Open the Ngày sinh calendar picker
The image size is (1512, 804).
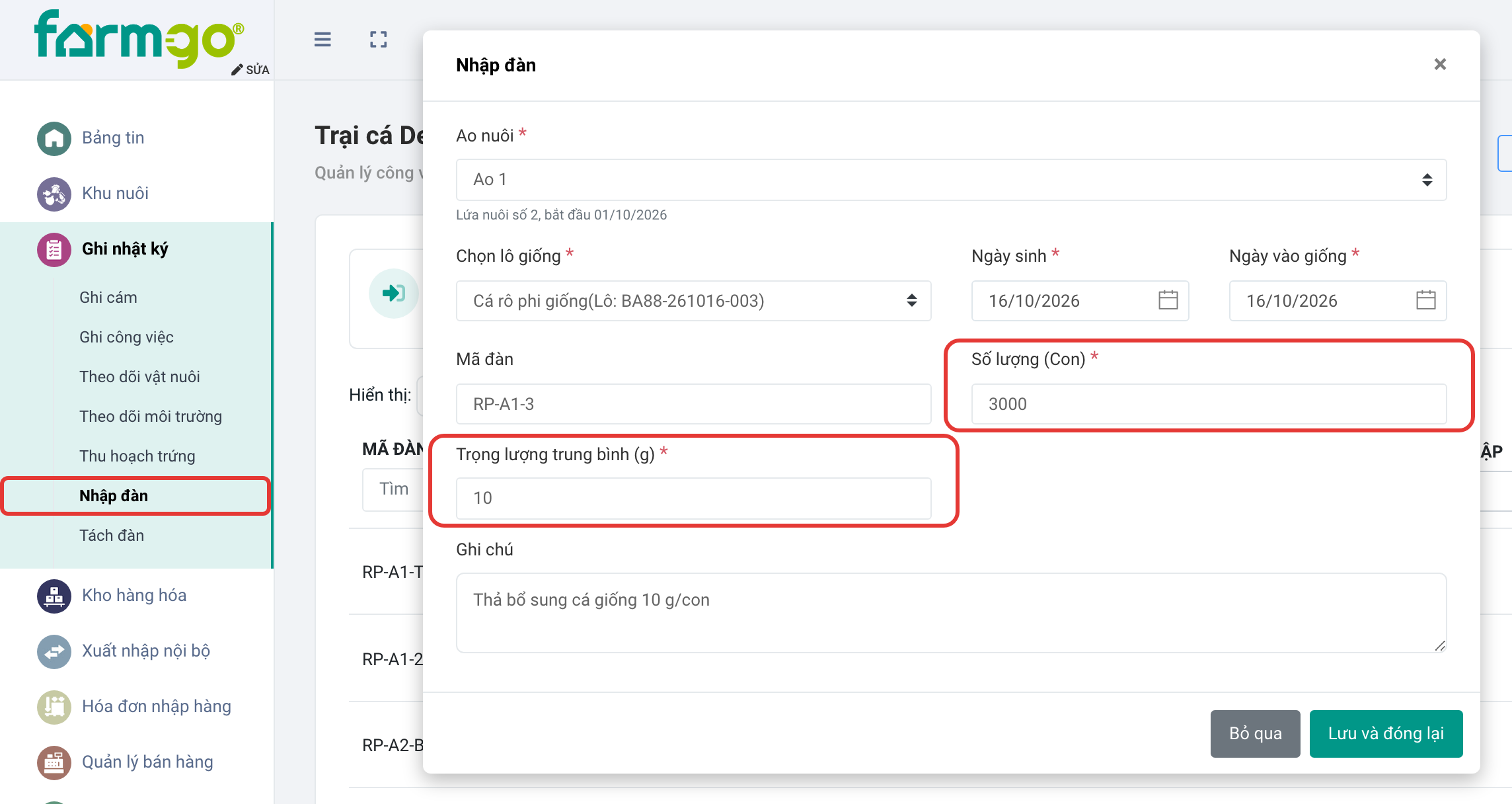(1168, 300)
